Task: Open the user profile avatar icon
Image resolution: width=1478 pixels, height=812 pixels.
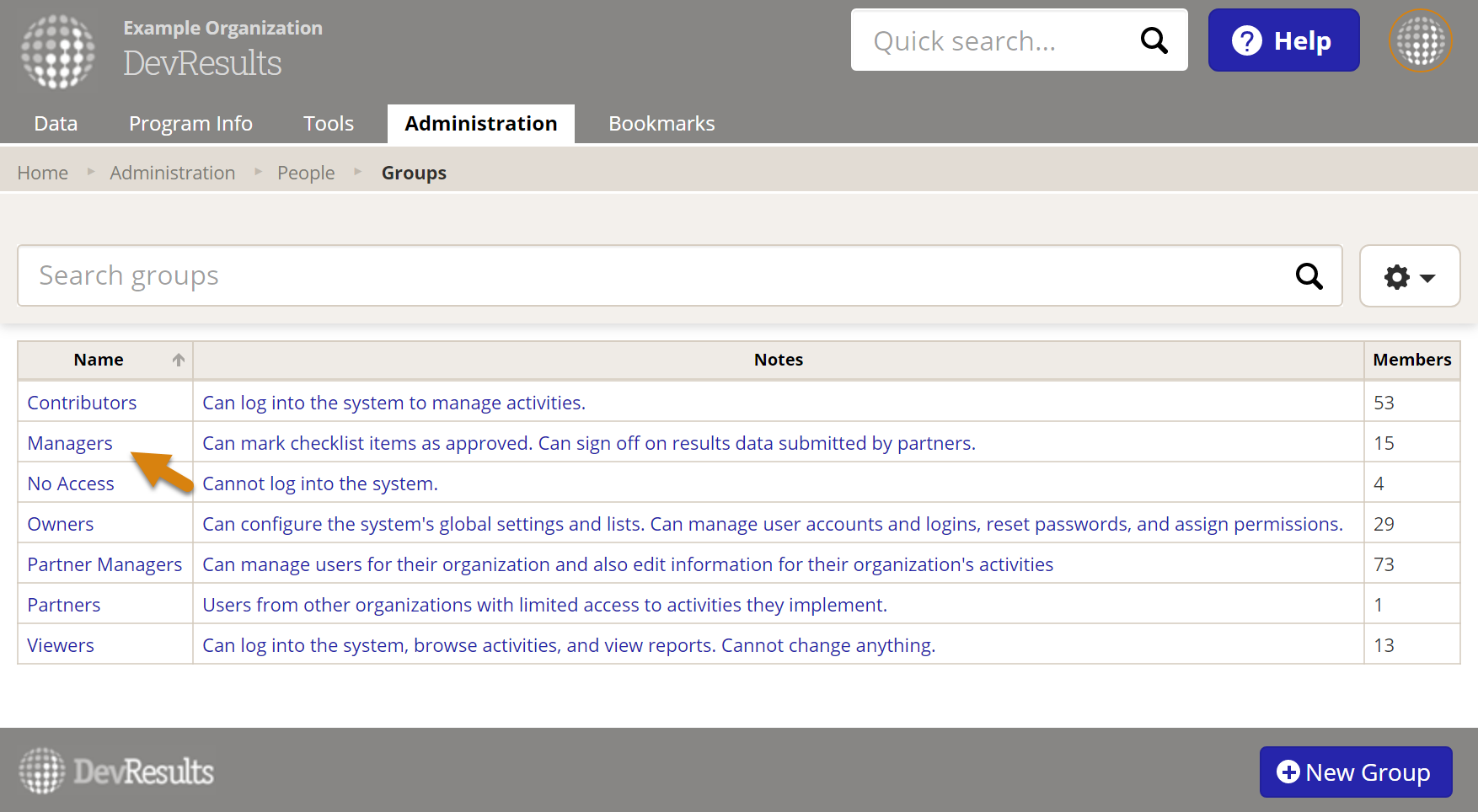Action: pos(1421,40)
